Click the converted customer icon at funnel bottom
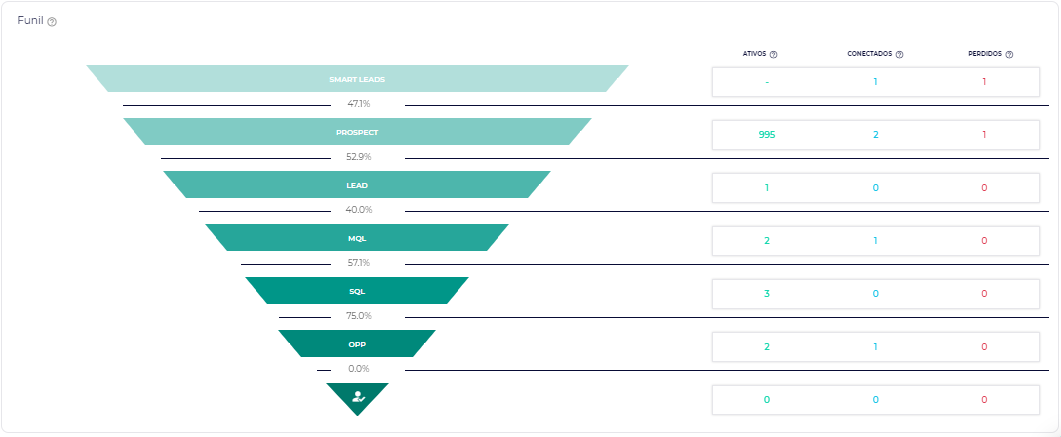This screenshot has height=437, width=1061. pos(357,397)
